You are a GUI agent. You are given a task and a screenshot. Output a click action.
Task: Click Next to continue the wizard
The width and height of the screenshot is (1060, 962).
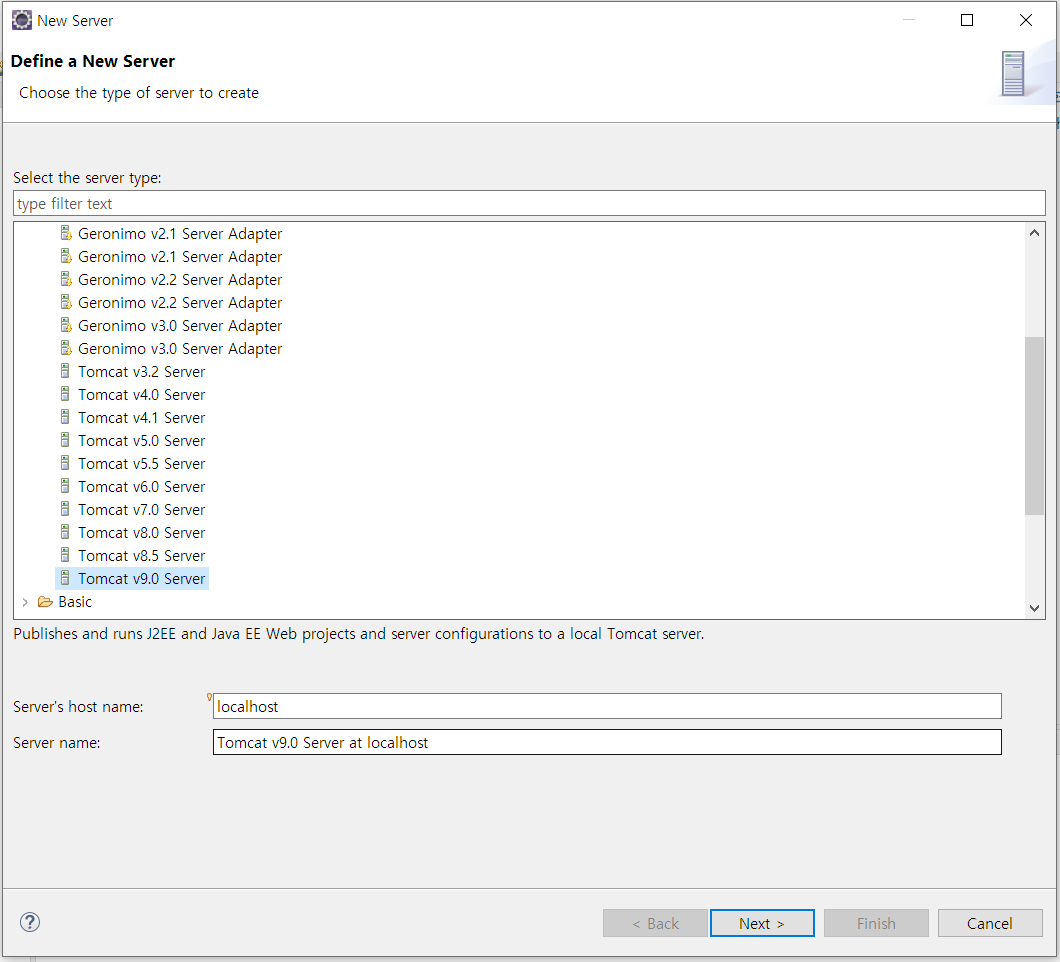tap(762, 923)
